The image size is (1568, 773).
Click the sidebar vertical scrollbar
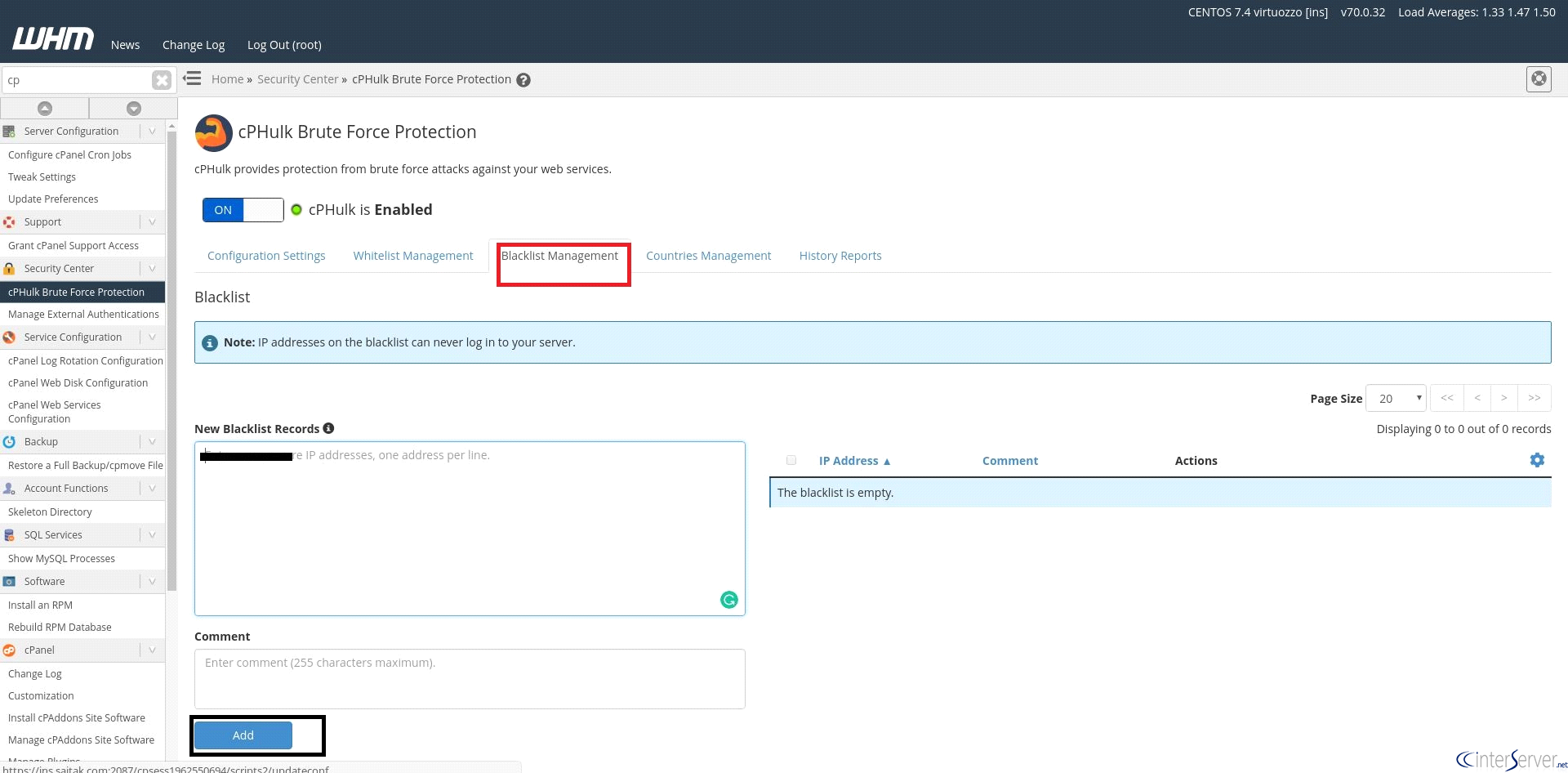point(171,360)
